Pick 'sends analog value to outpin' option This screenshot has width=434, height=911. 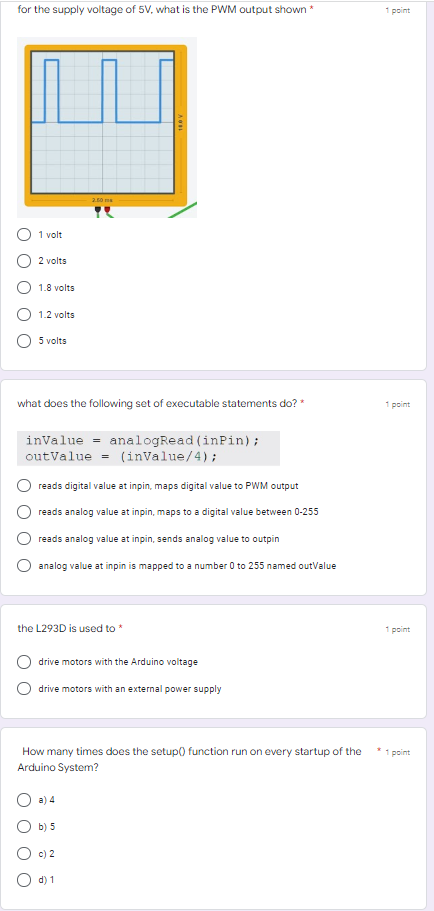(x=24, y=539)
